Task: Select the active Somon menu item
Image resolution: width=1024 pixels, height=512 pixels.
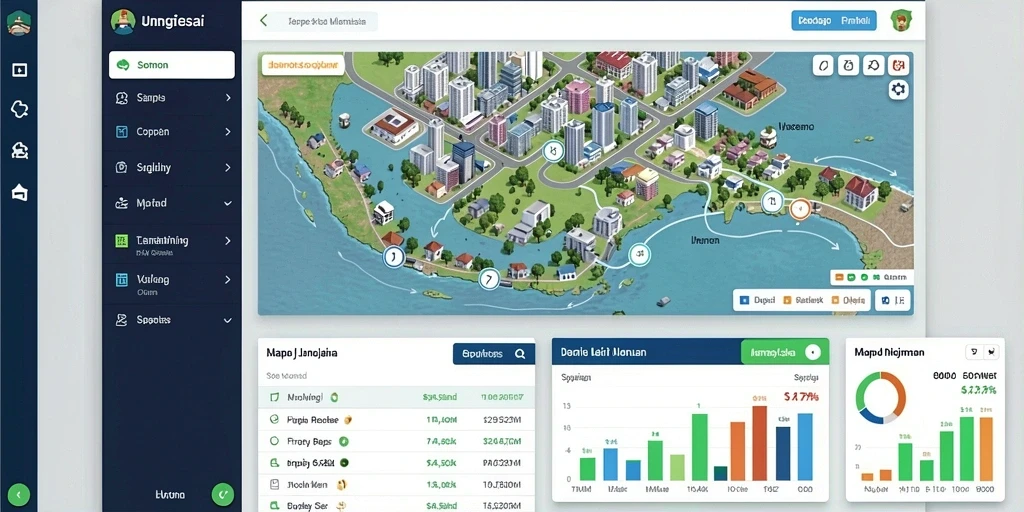Action: [x=172, y=65]
